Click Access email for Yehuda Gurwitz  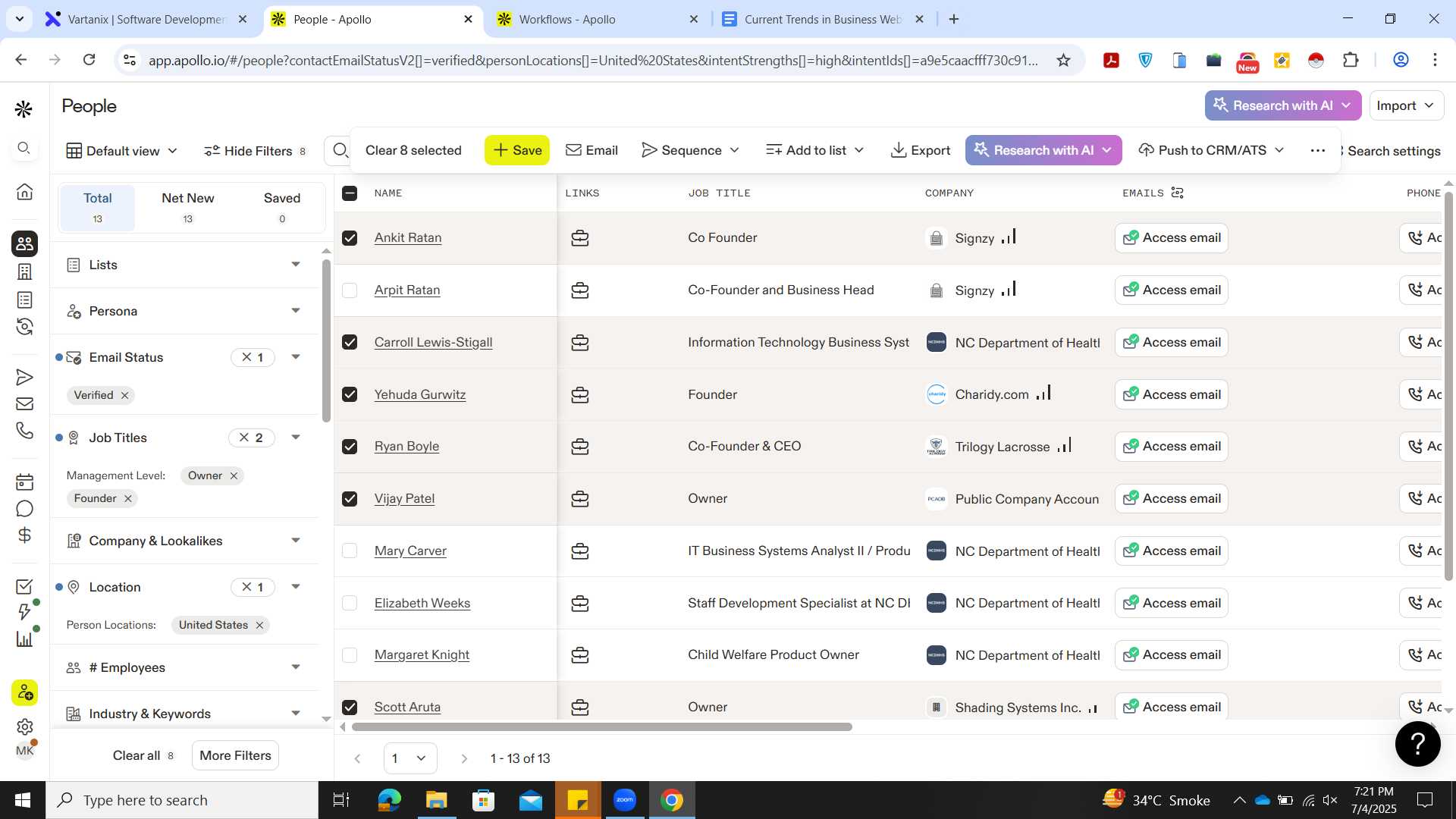[1172, 394]
